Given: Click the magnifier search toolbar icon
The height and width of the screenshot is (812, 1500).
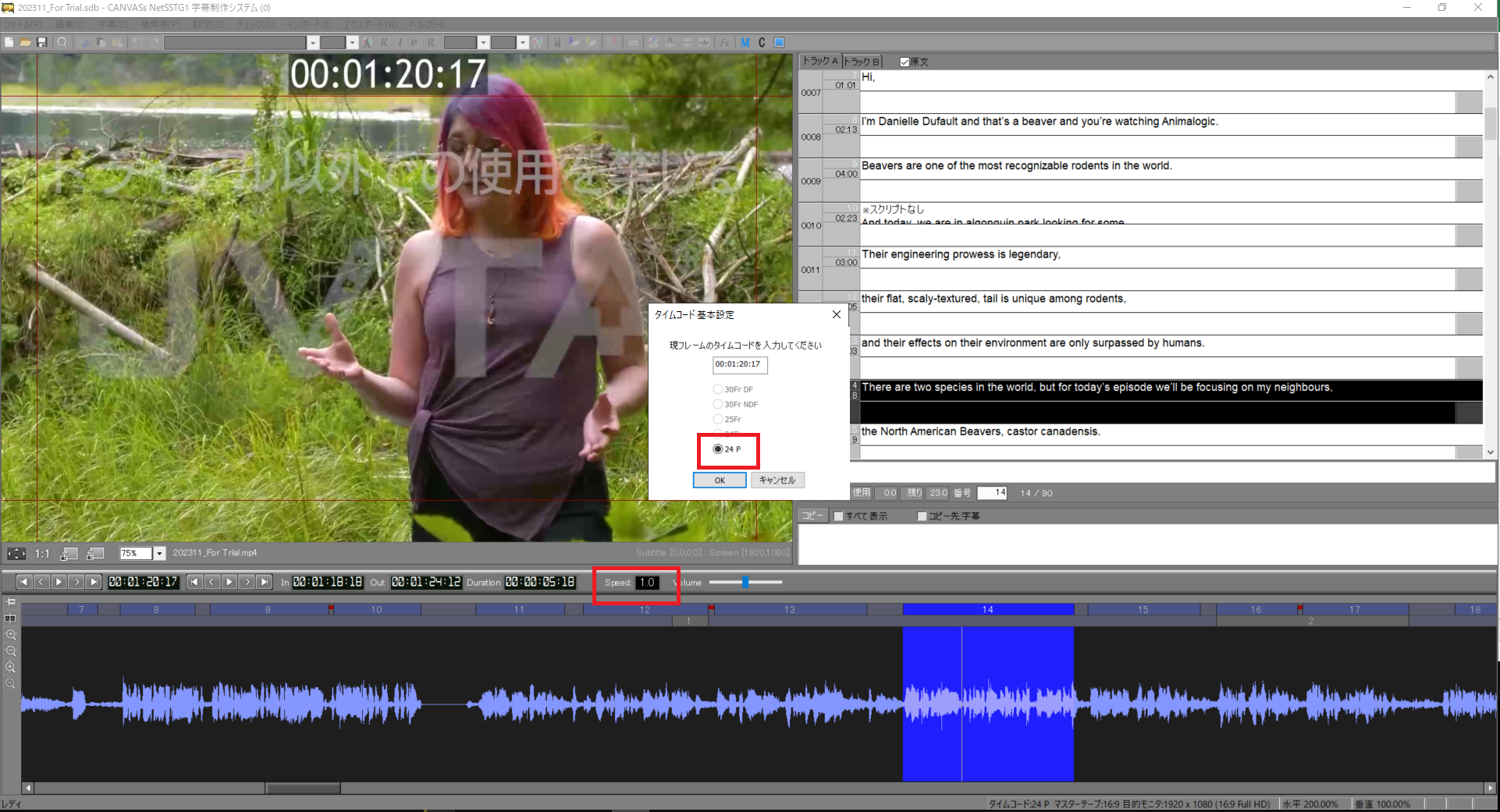Looking at the screenshot, I should 62,42.
